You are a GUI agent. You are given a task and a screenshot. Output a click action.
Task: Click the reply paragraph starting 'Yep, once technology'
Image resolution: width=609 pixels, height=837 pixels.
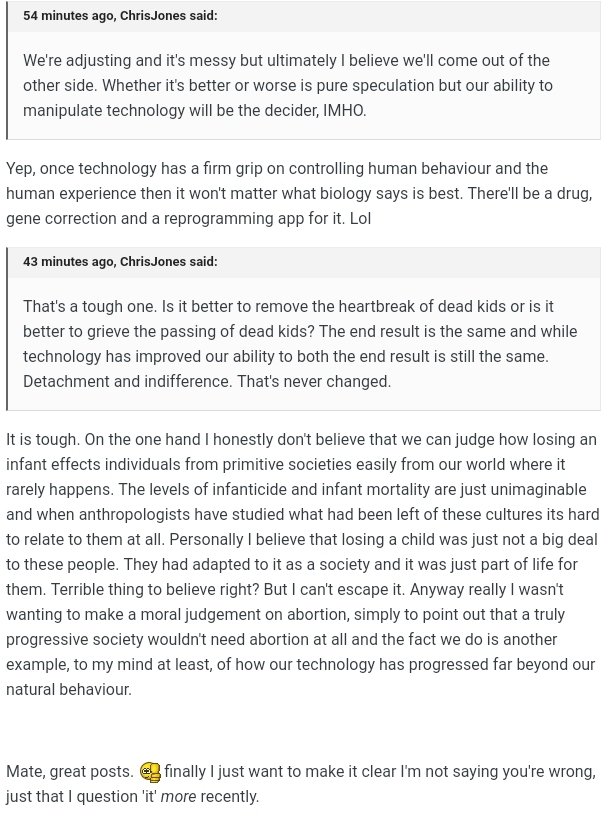click(299, 193)
